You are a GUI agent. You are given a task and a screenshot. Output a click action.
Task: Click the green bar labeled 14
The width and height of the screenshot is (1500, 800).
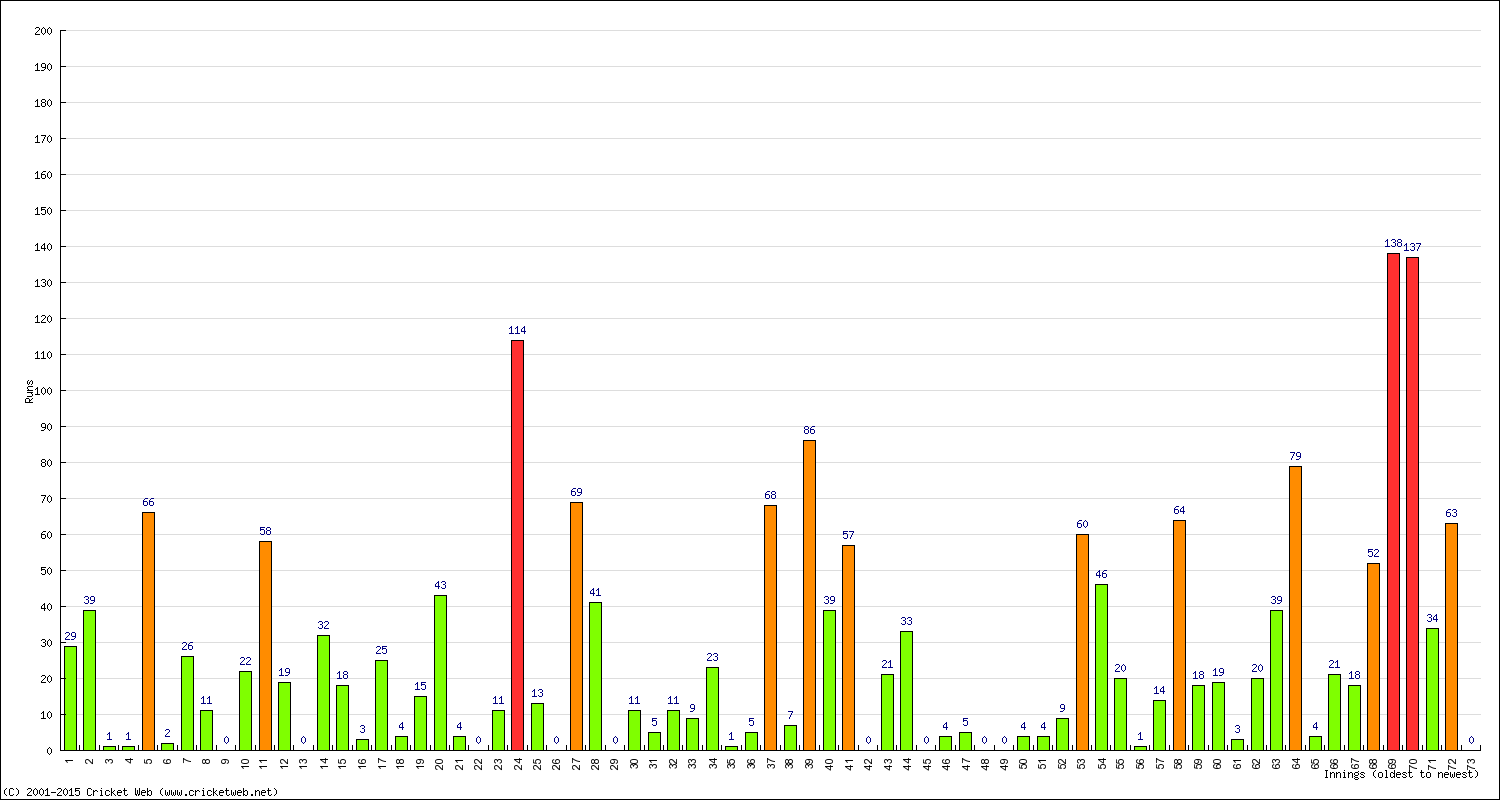[1159, 725]
